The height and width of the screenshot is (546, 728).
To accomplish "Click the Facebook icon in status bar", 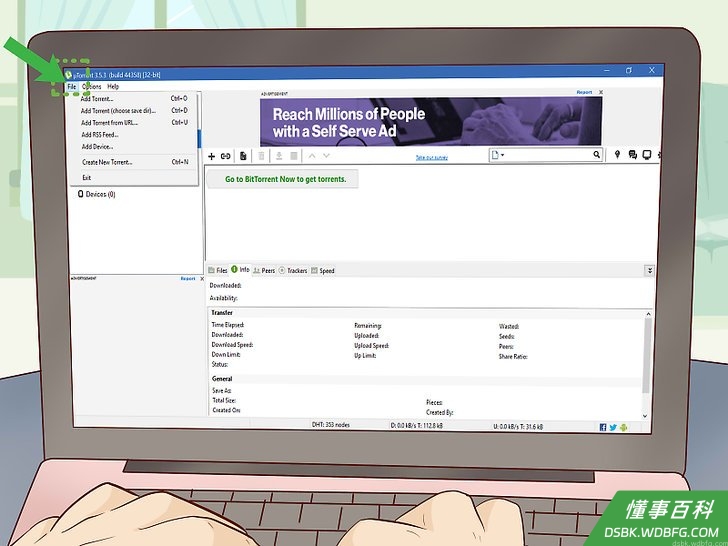I will [603, 427].
